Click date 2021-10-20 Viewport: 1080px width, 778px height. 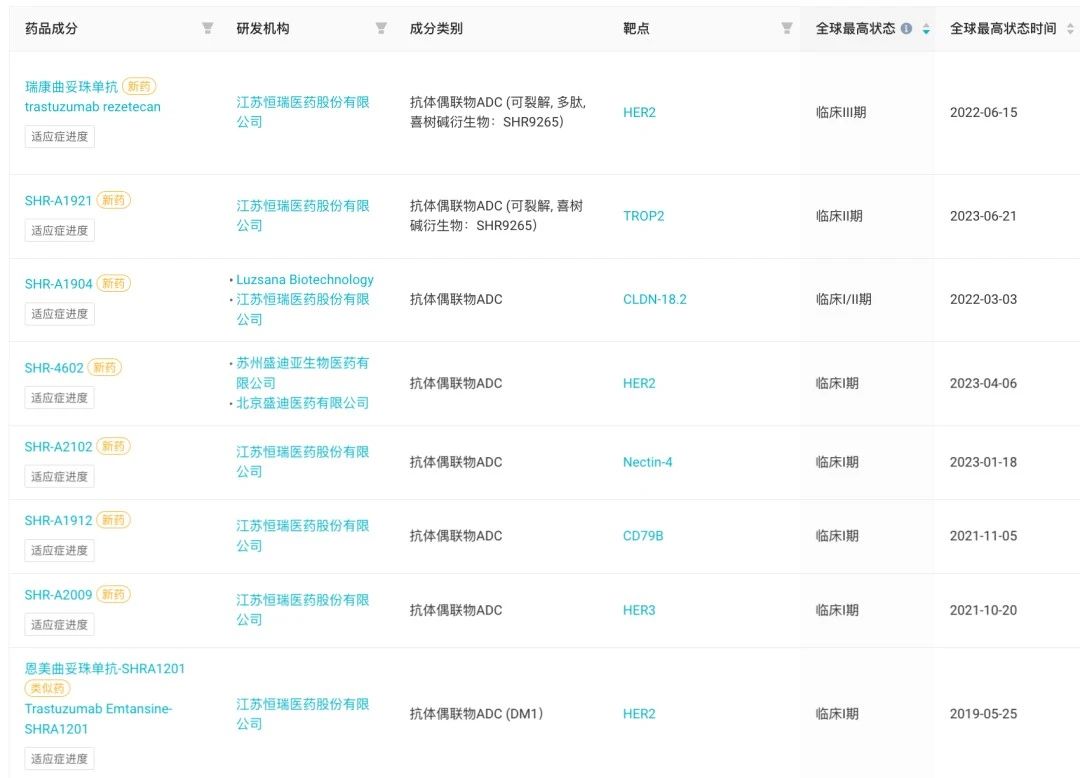pyautogui.click(x=984, y=610)
